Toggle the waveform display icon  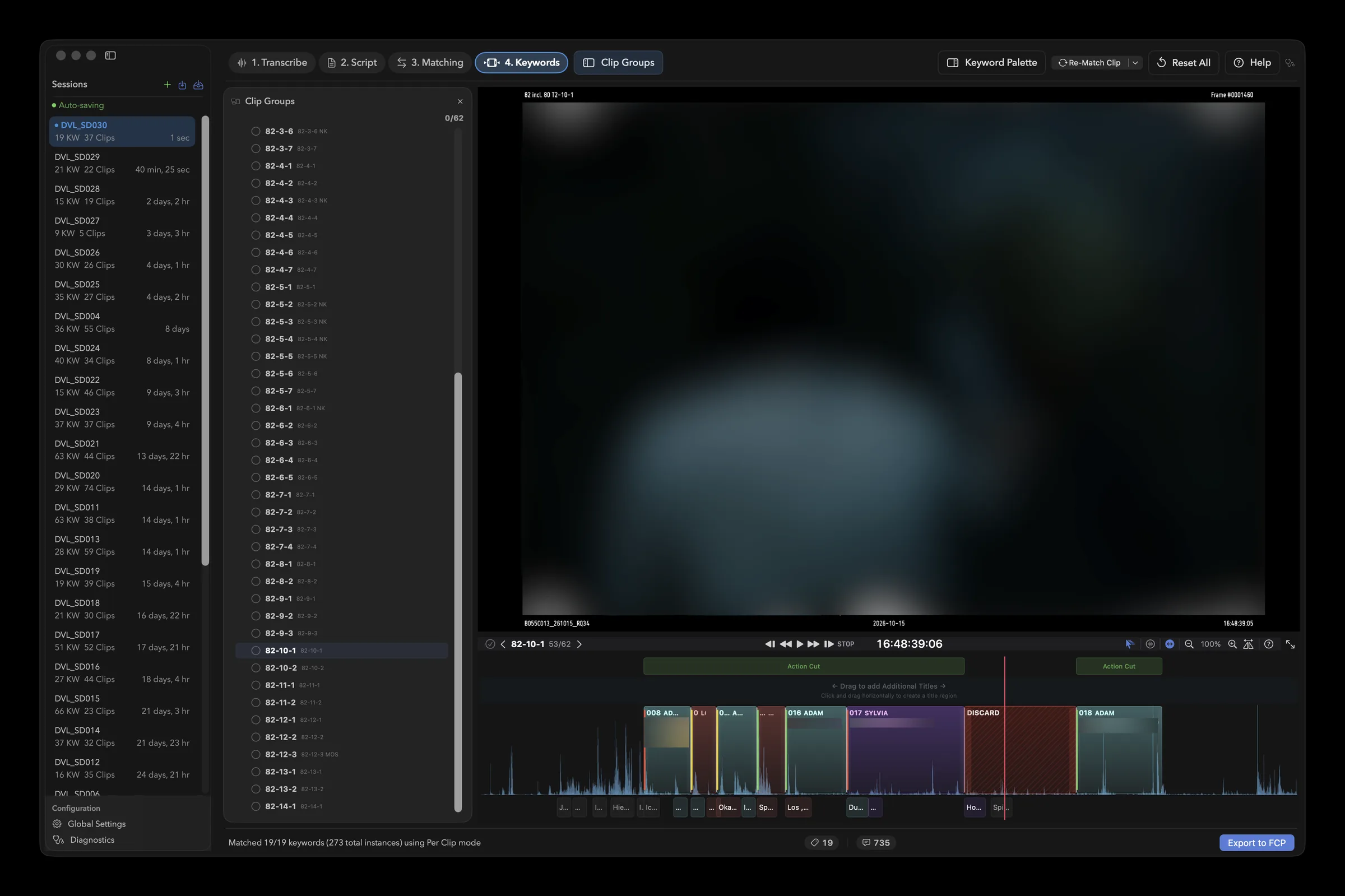coord(1150,644)
